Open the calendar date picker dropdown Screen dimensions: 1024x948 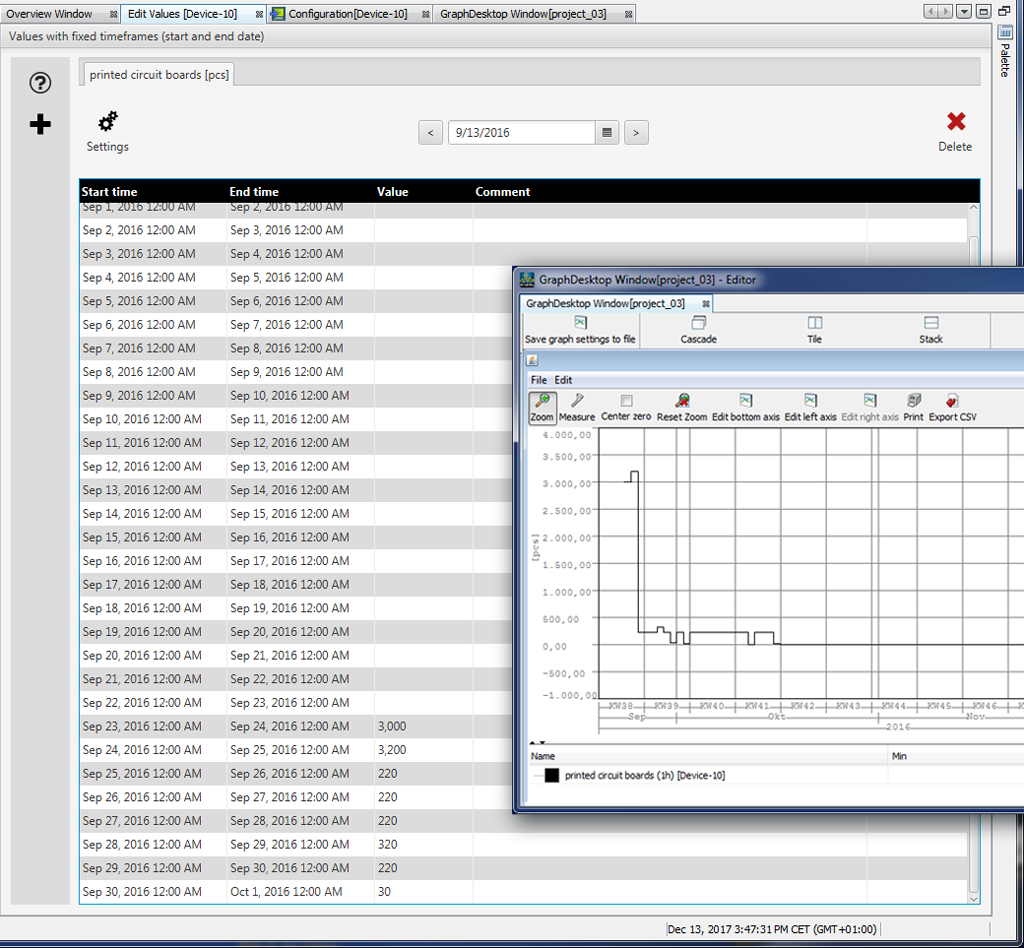(607, 132)
